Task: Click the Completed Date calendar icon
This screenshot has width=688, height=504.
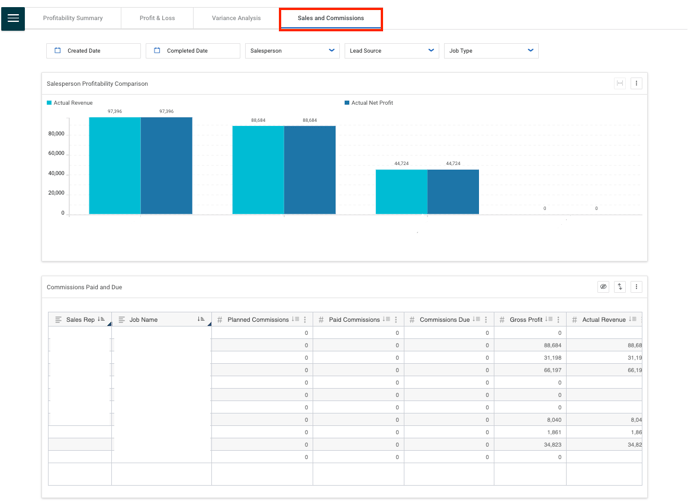Action: click(x=157, y=50)
